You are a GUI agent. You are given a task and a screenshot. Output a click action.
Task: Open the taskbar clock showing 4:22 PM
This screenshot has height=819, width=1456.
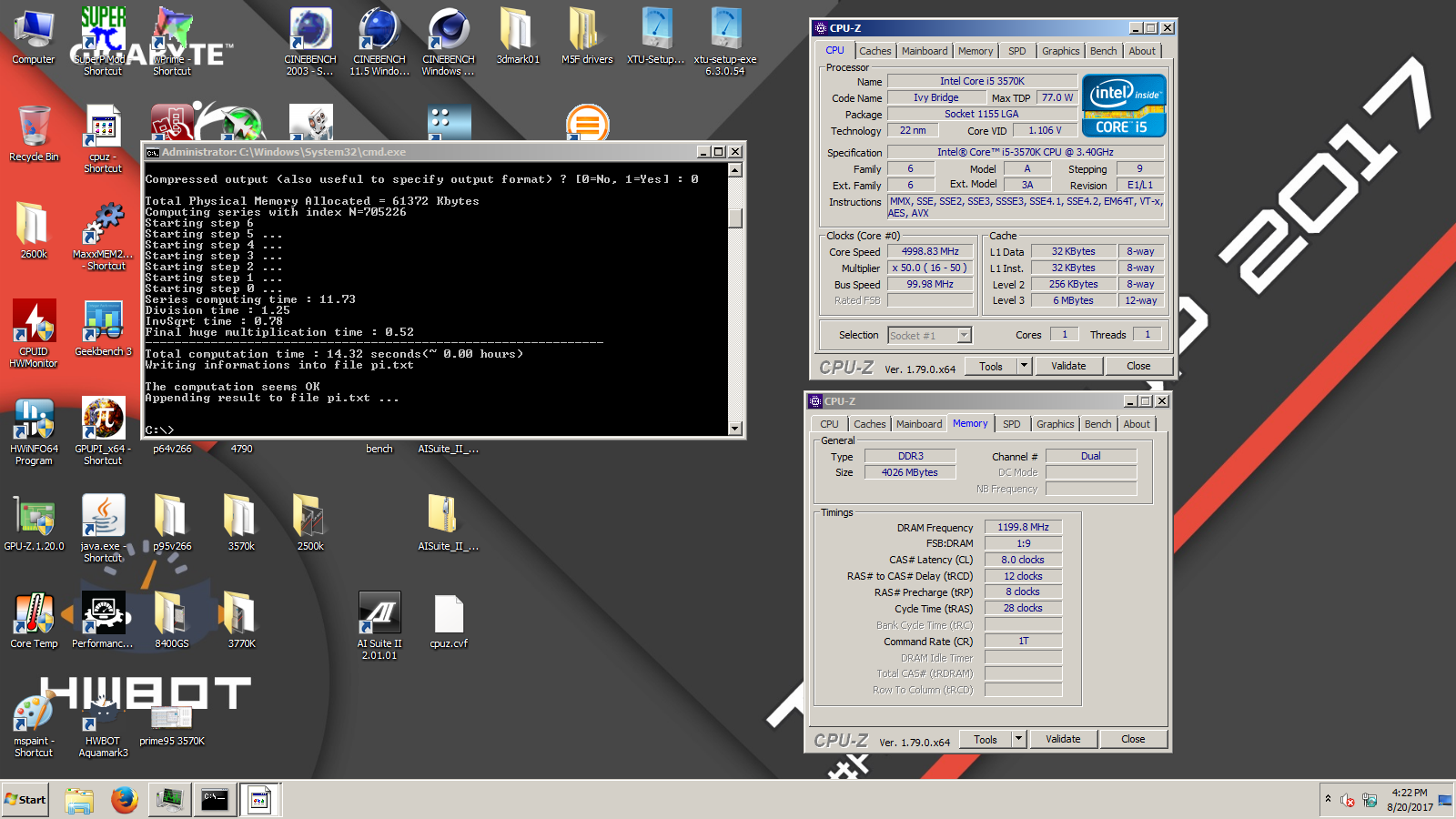pyautogui.click(x=1410, y=800)
